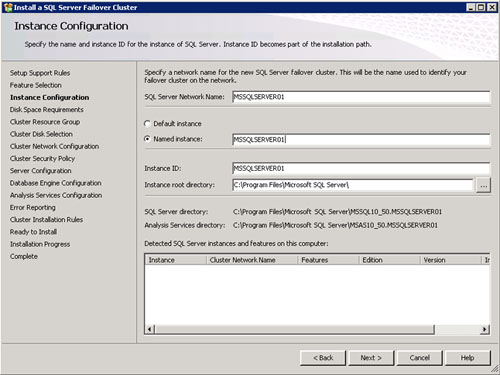Close the installer window
The image size is (500, 375).
coord(492,7)
